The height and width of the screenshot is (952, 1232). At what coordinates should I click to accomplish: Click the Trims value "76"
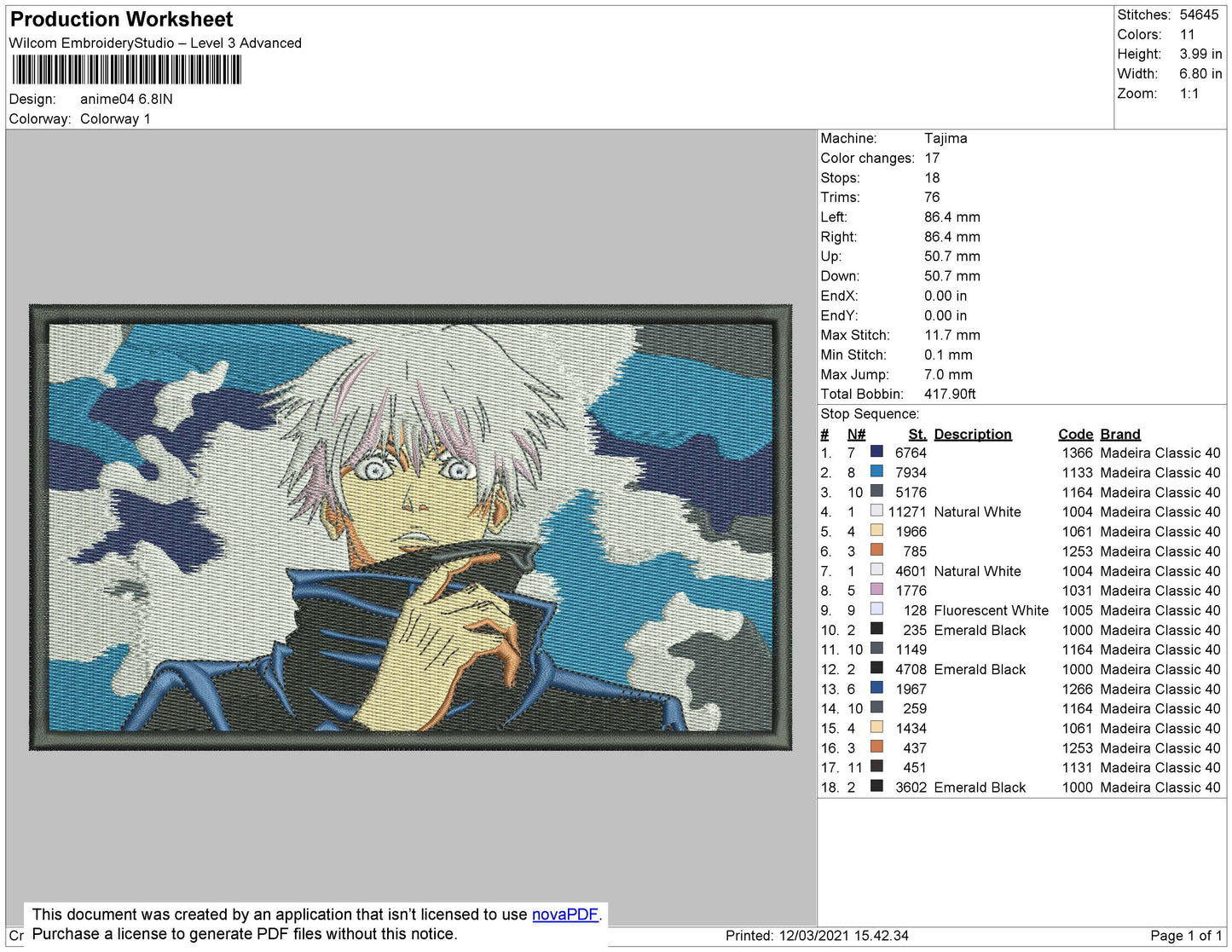pos(932,198)
